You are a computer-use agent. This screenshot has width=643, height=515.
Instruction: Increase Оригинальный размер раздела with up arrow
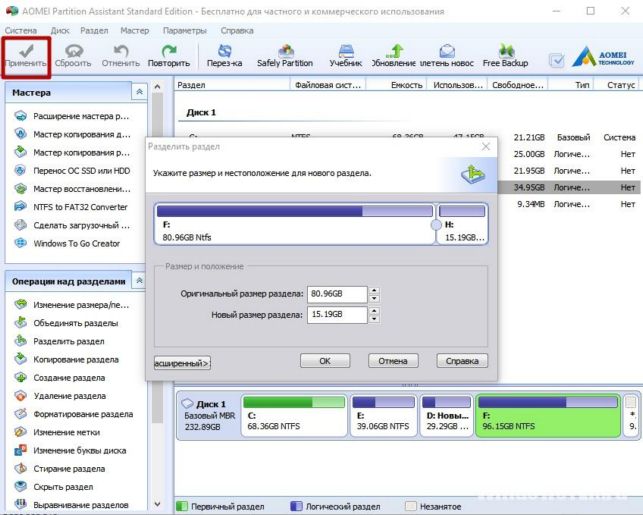[x=374, y=290]
